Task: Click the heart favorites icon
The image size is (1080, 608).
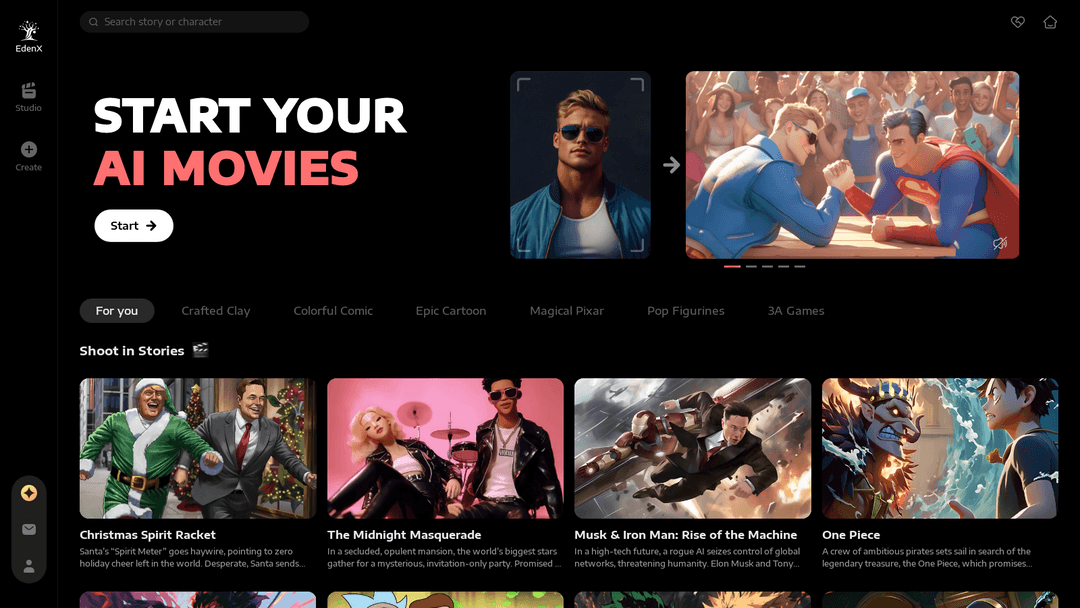Action: click(1017, 22)
